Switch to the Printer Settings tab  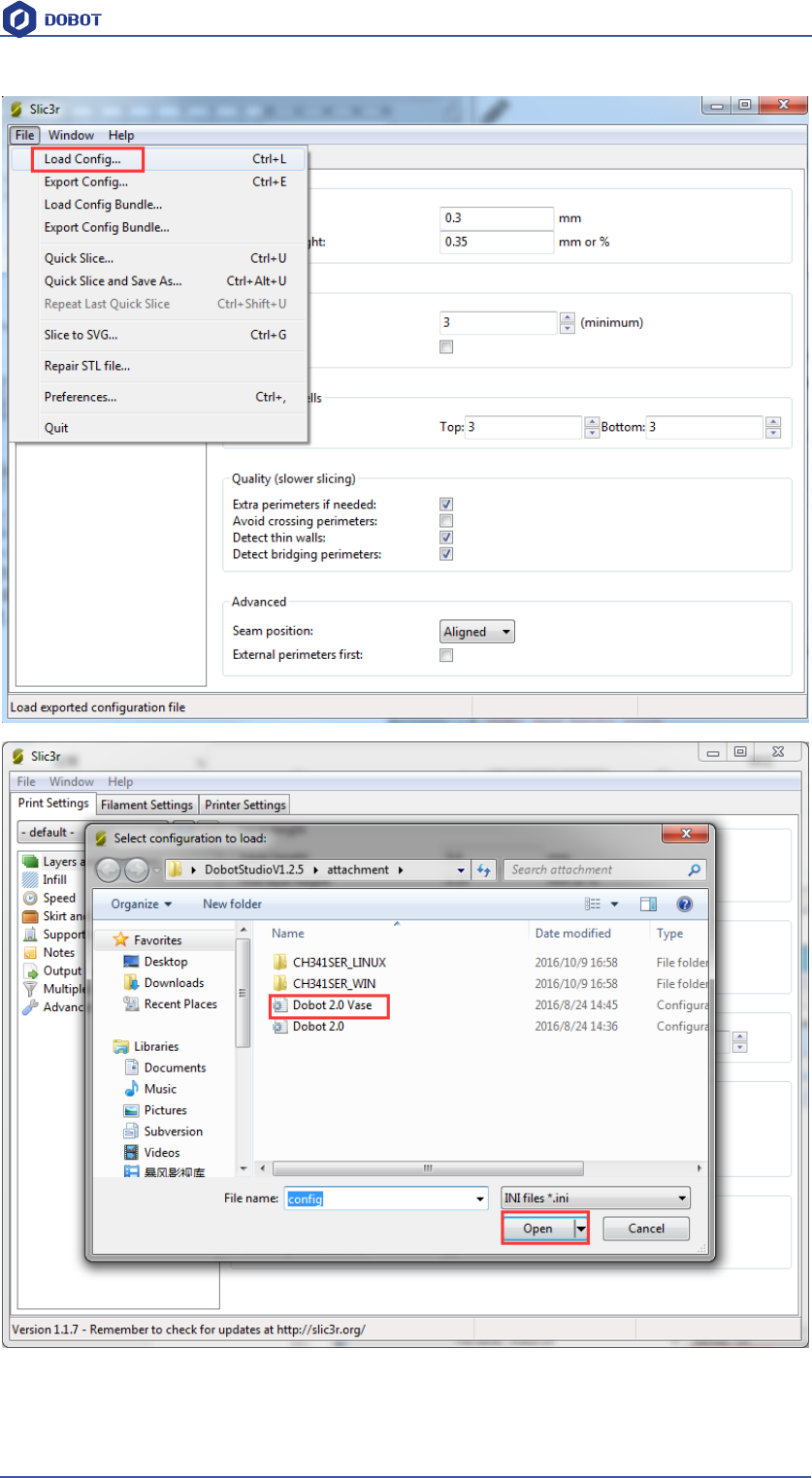pyautogui.click(x=244, y=805)
